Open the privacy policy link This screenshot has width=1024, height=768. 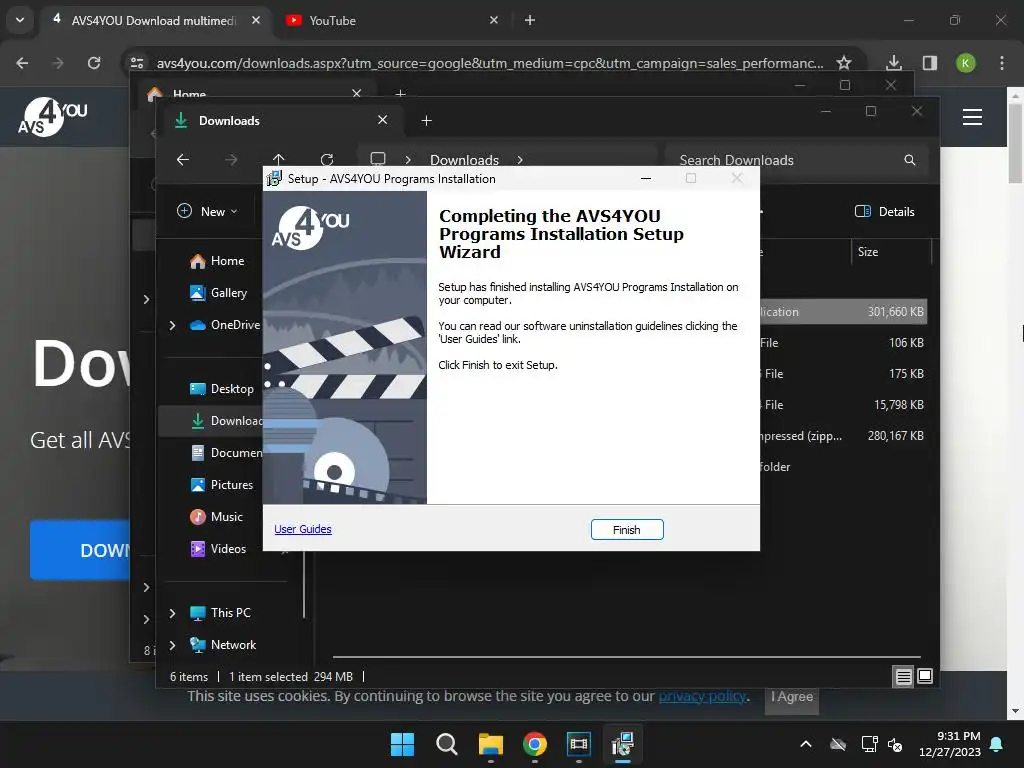[x=702, y=696]
